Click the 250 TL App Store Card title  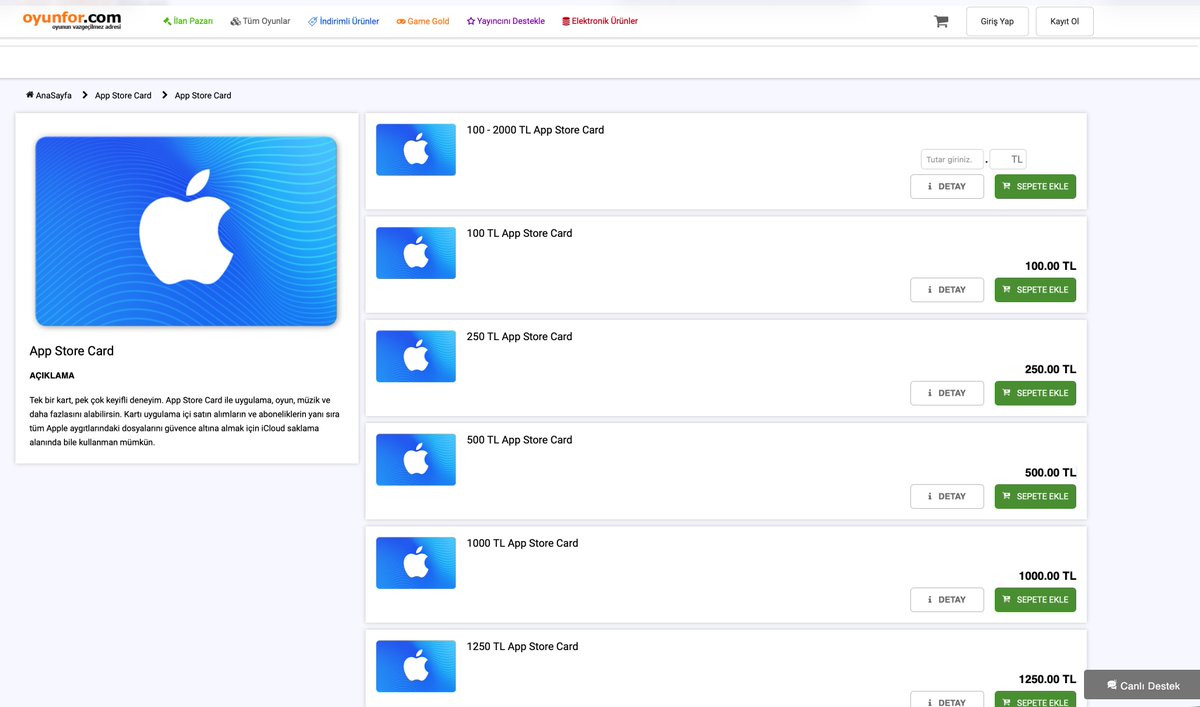(x=519, y=337)
